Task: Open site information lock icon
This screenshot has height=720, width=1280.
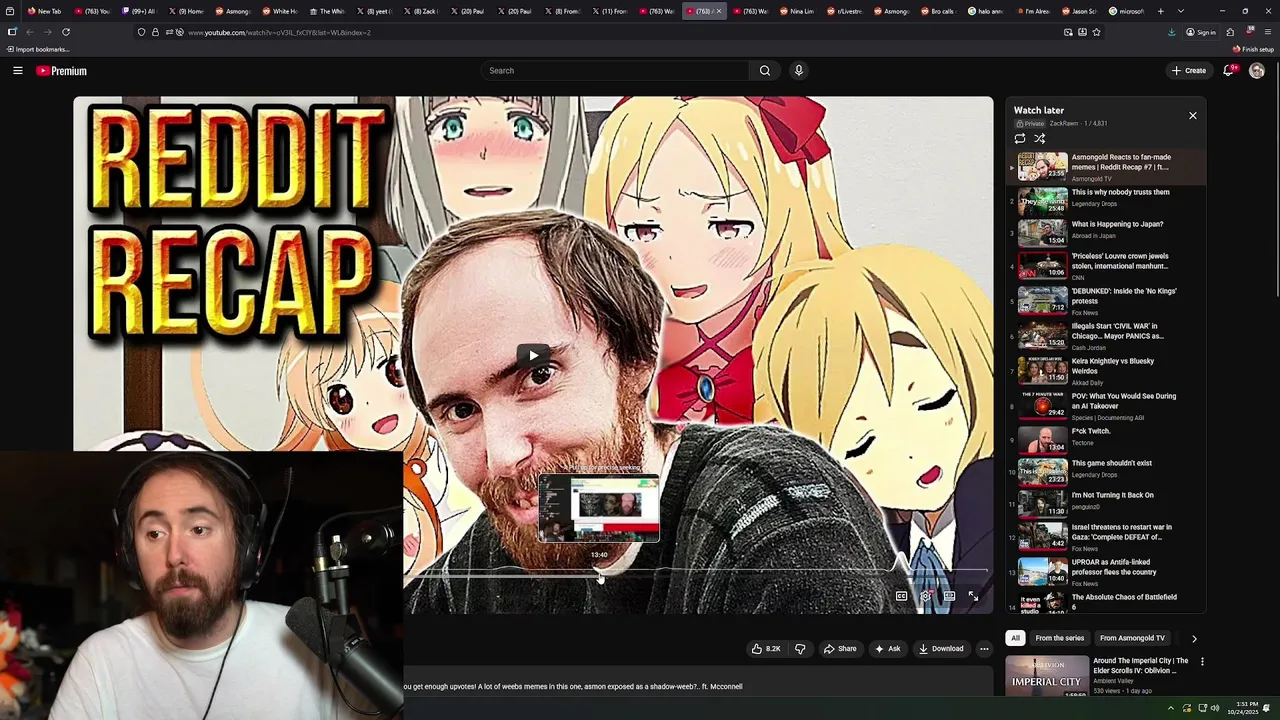Action: pos(155,32)
